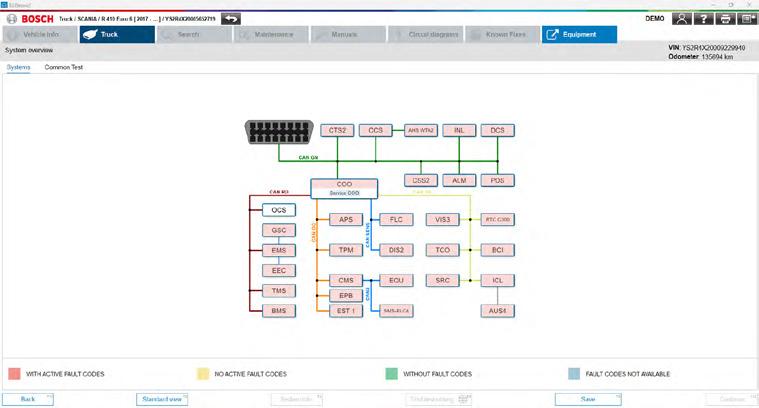
Task: Select the PDS control unit block
Action: point(498,180)
